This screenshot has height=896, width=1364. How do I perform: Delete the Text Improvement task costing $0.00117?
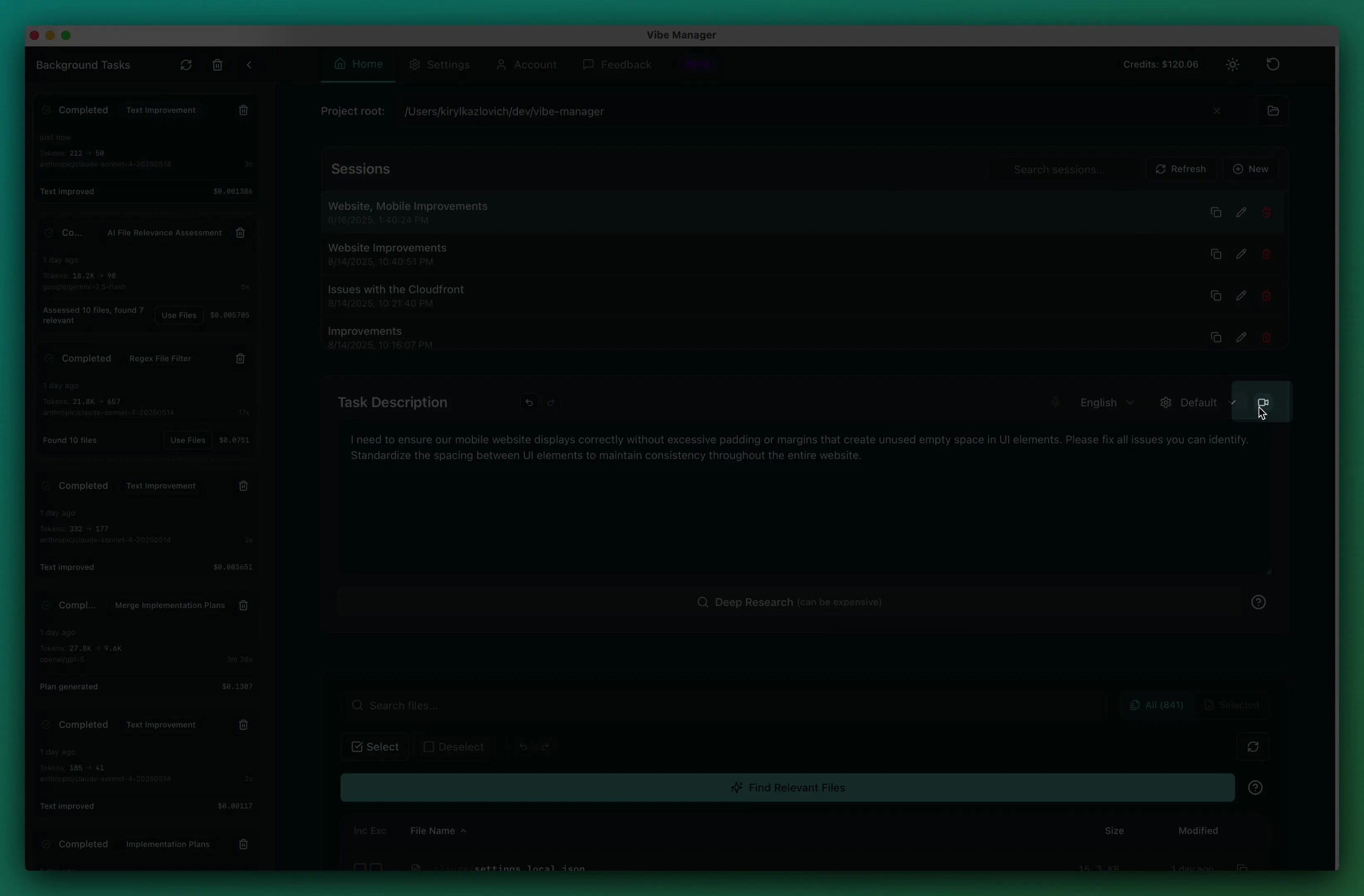(243, 725)
